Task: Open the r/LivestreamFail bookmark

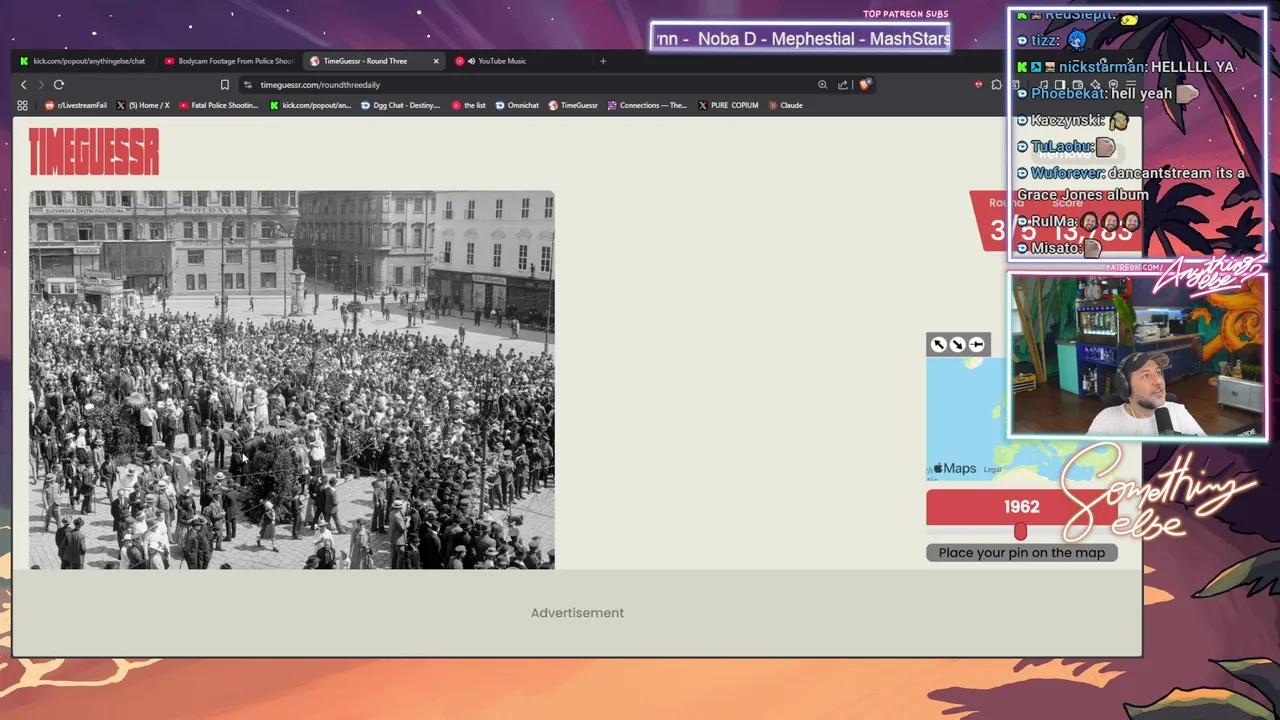Action: (x=76, y=105)
